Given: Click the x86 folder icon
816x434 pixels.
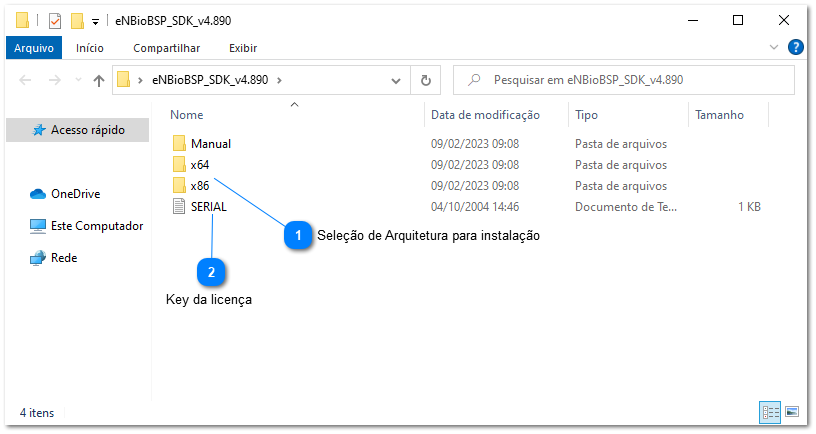Looking at the screenshot, I should point(179,185).
